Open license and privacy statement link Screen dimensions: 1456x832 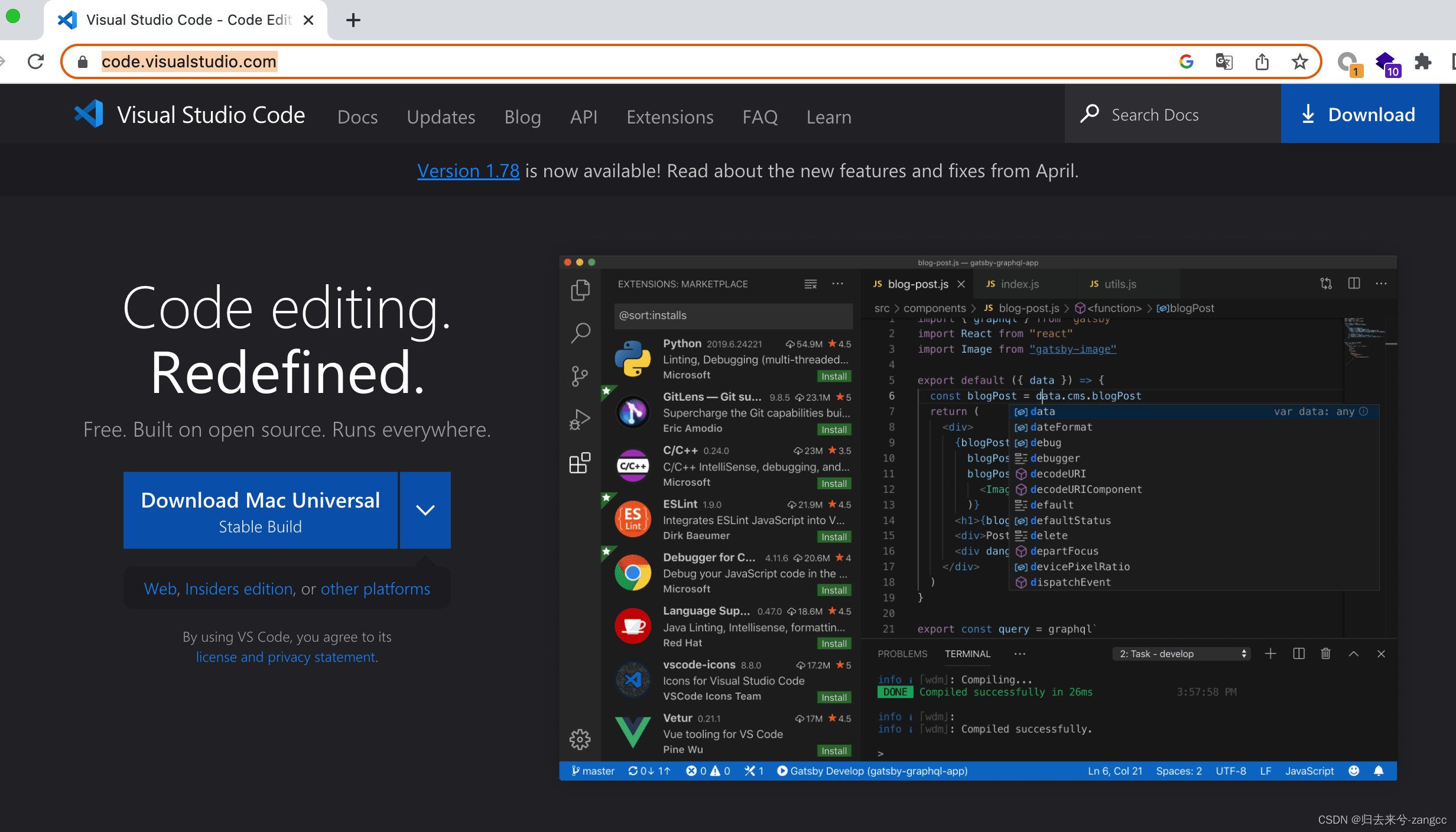tap(286, 657)
